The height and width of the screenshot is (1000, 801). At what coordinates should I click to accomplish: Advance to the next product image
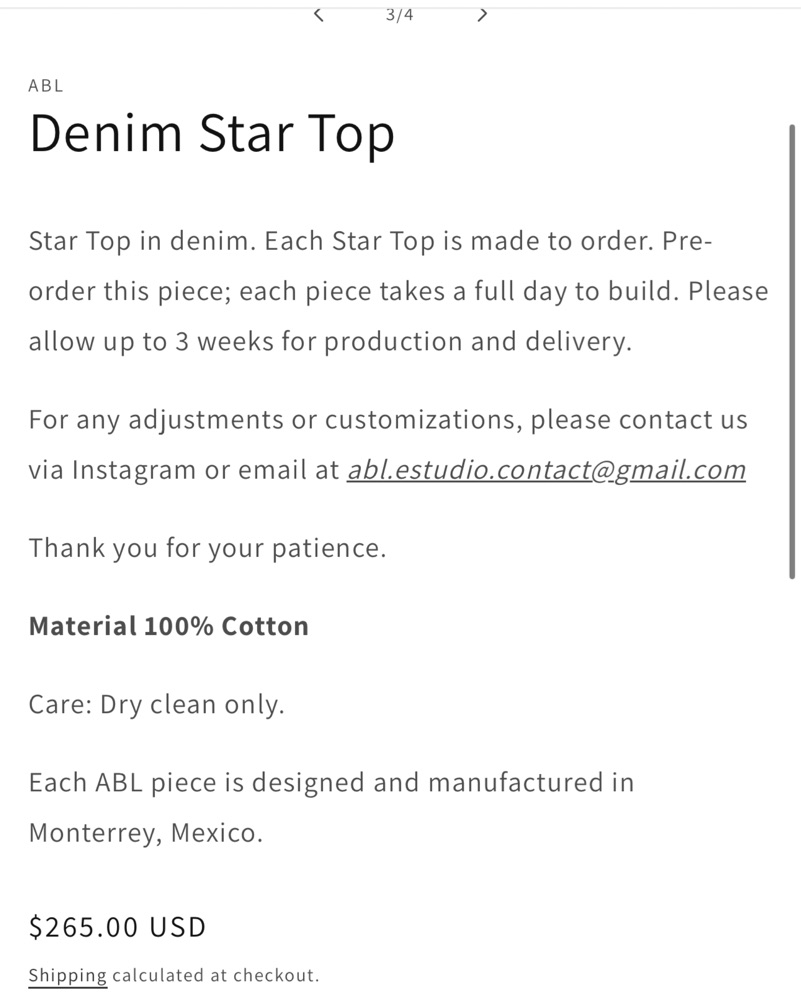[x=482, y=14]
